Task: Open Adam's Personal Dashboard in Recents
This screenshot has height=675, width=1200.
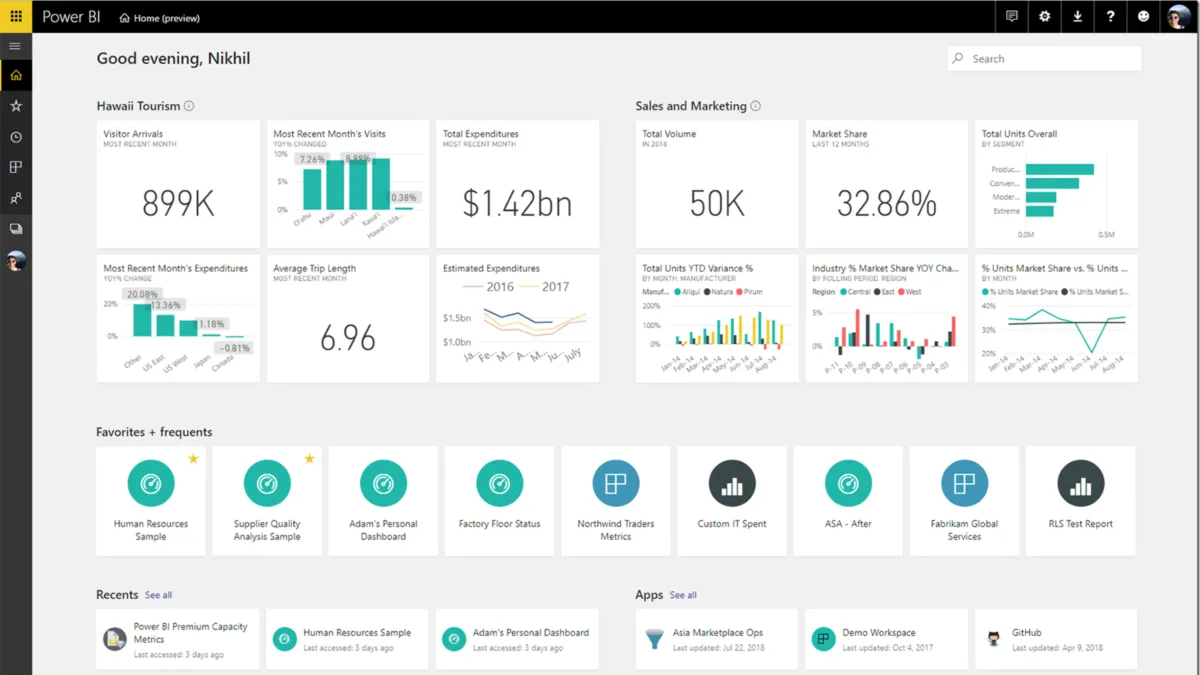Action: tap(517, 639)
